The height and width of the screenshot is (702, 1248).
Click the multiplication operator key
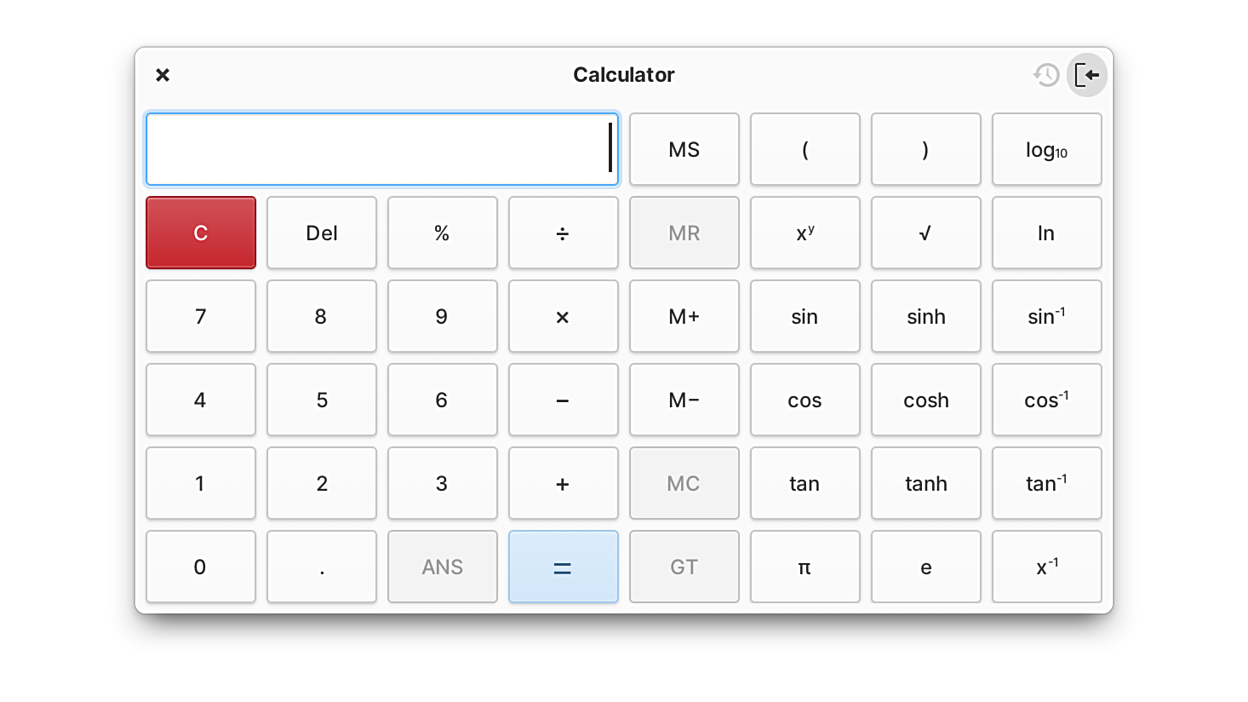coord(563,317)
